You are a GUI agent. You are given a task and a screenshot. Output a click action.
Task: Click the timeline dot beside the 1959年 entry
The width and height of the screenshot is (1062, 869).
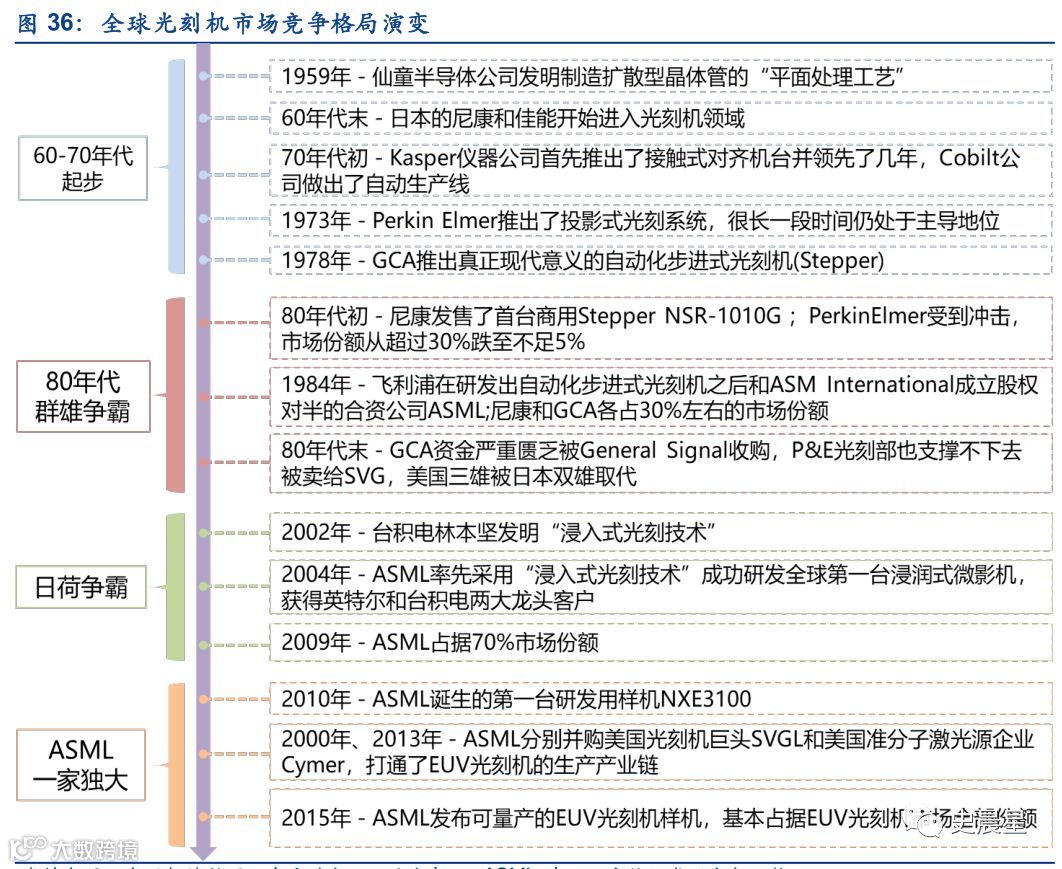click(203, 77)
